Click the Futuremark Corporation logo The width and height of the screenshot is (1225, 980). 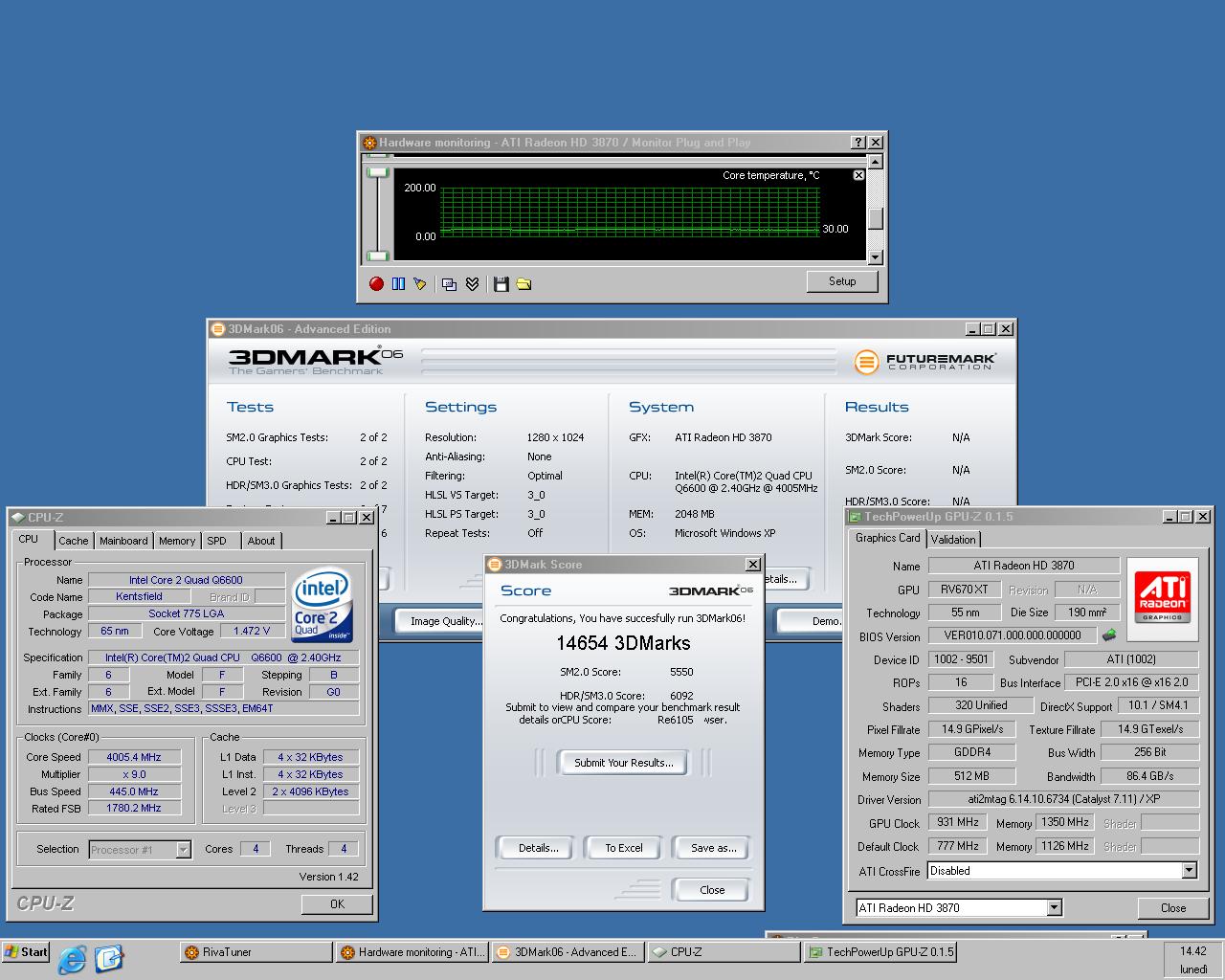[925, 362]
